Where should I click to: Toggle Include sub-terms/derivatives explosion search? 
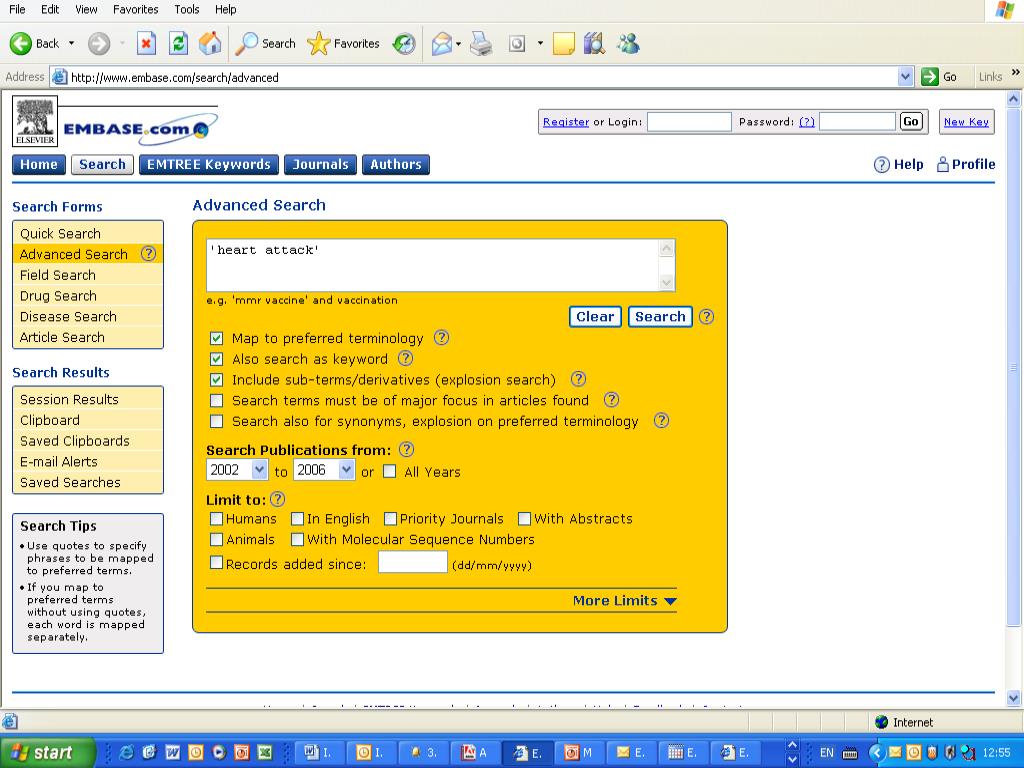[217, 380]
